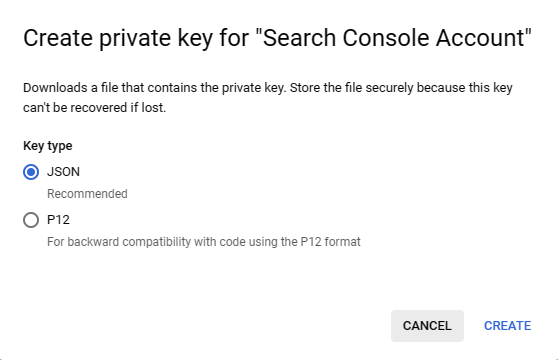Click the 'Recommended' hint under JSON
558x360 pixels.
[x=87, y=194]
